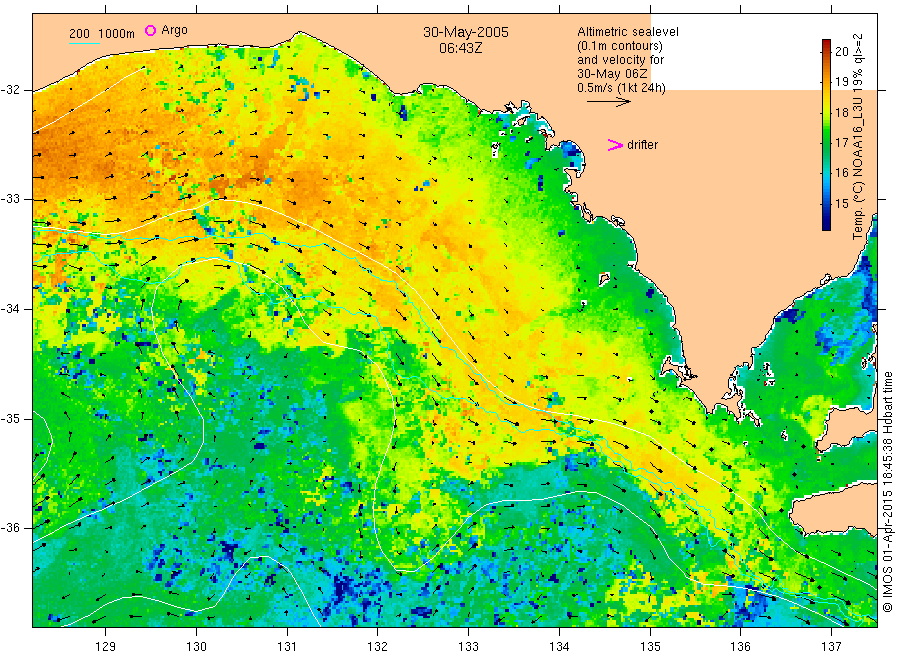Click the -35 latitude axis label
Viewport: 900px width, 660px height.
(x=11, y=419)
